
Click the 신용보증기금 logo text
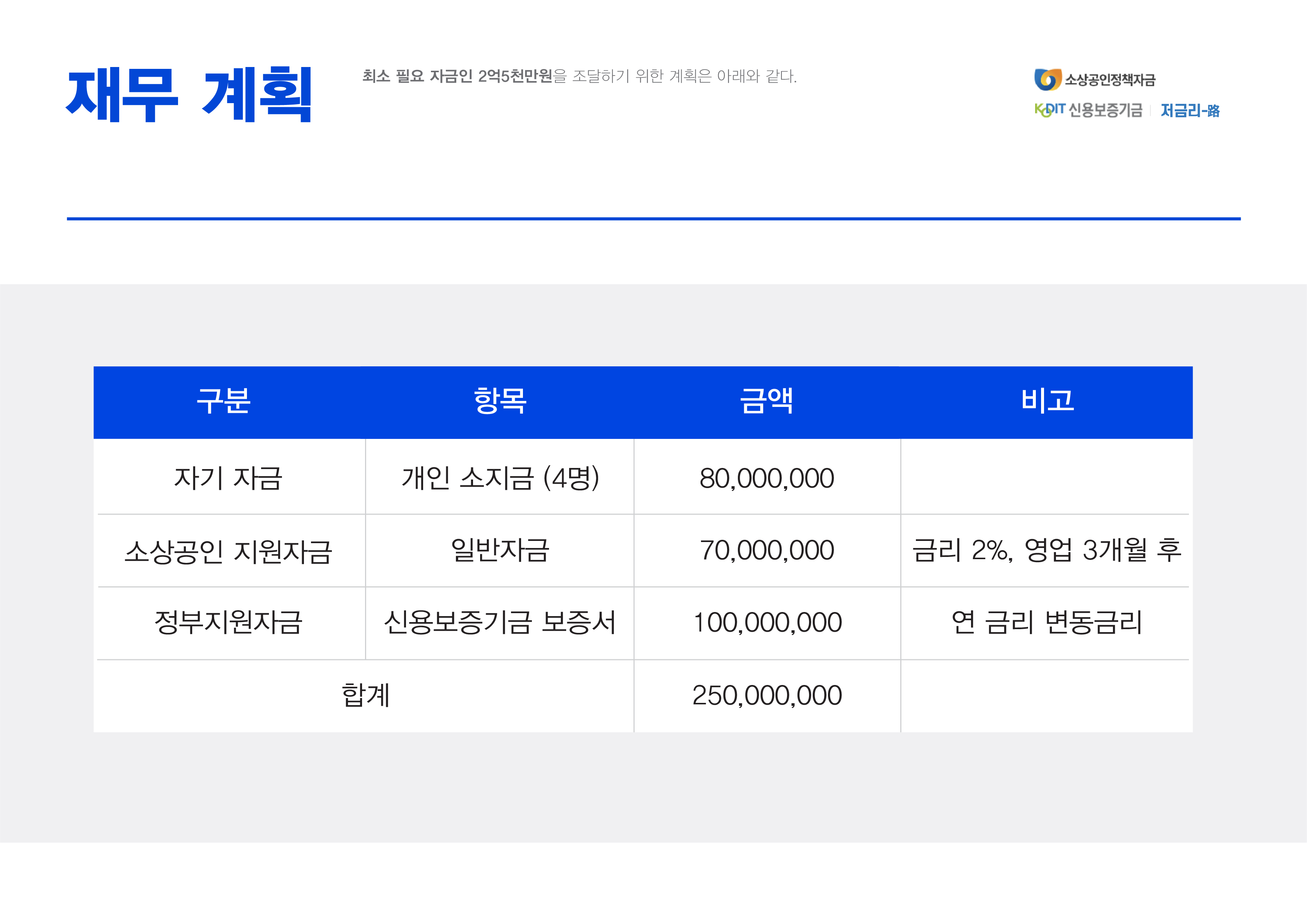click(x=1105, y=110)
